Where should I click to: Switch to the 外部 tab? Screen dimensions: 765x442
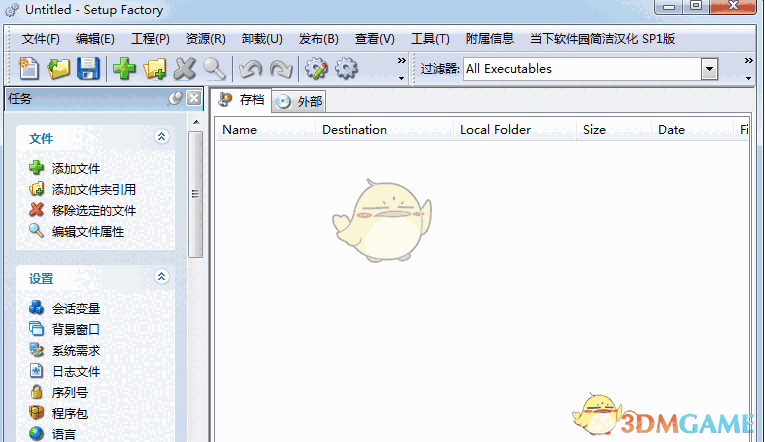click(299, 101)
